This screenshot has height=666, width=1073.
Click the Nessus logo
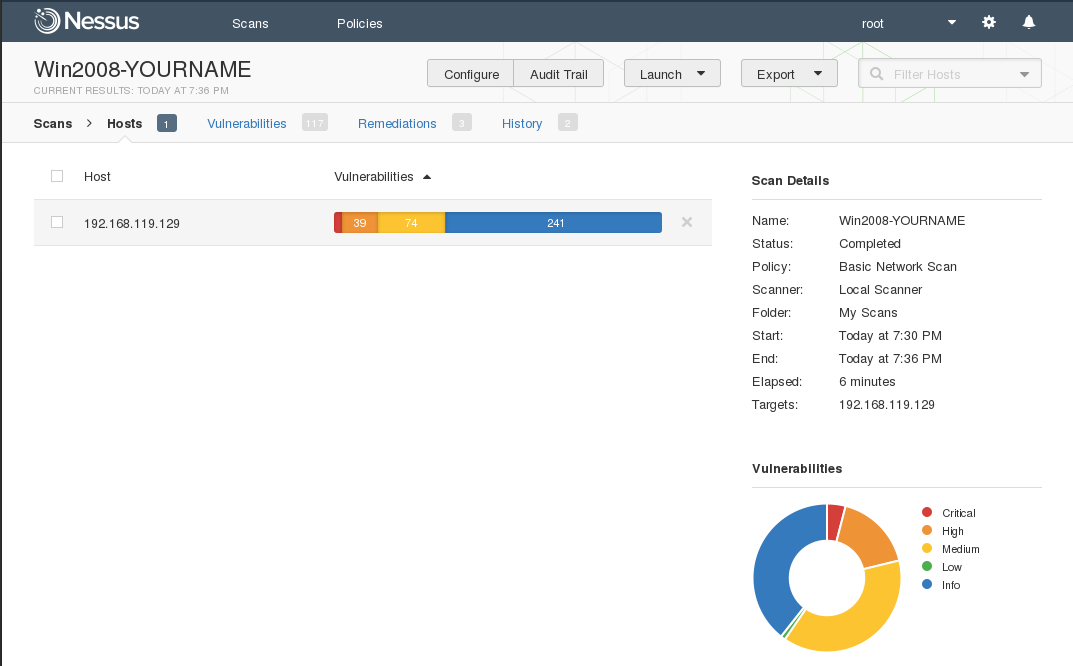86,21
